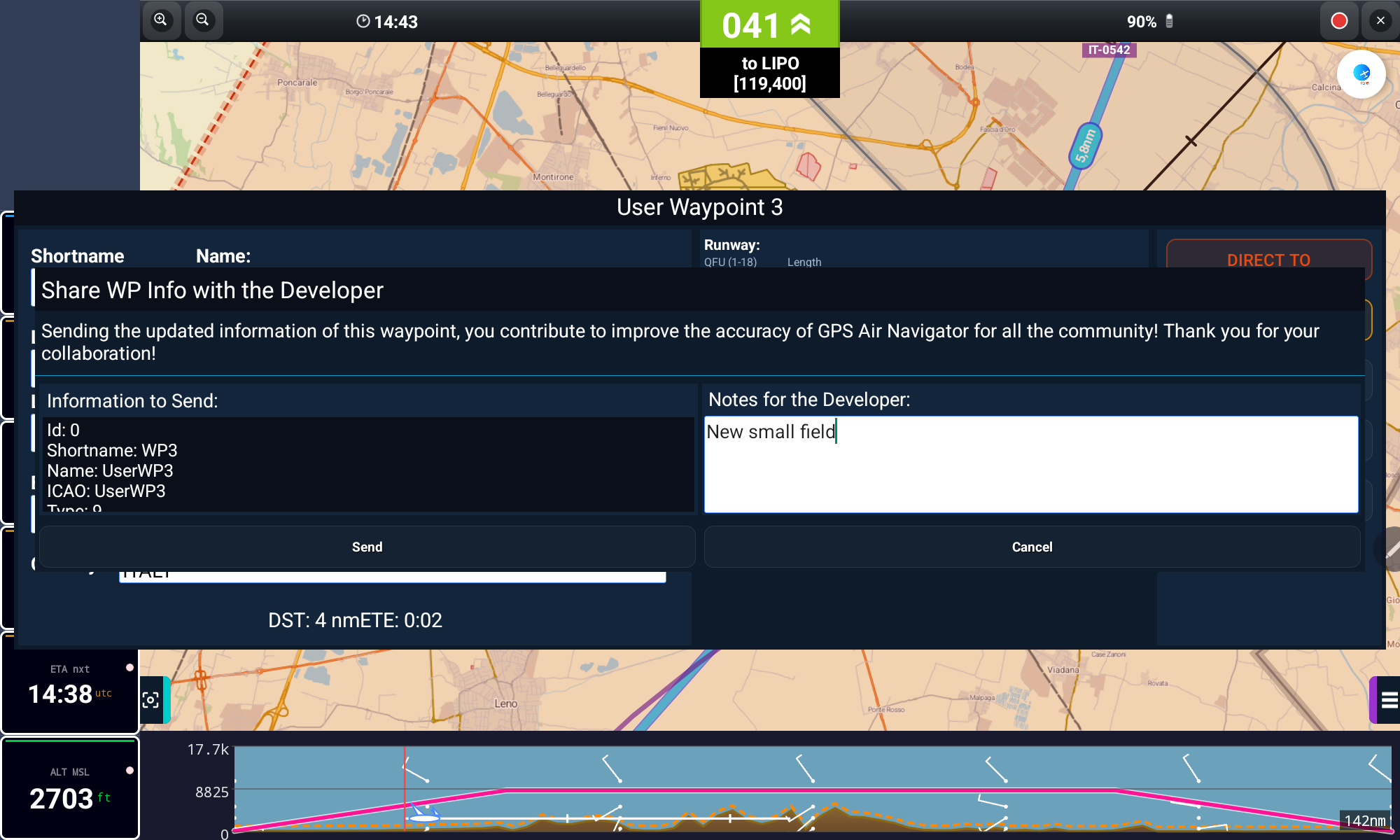The height and width of the screenshot is (840, 1400).
Task: Click the Poncarale town label on the map
Action: point(297,83)
